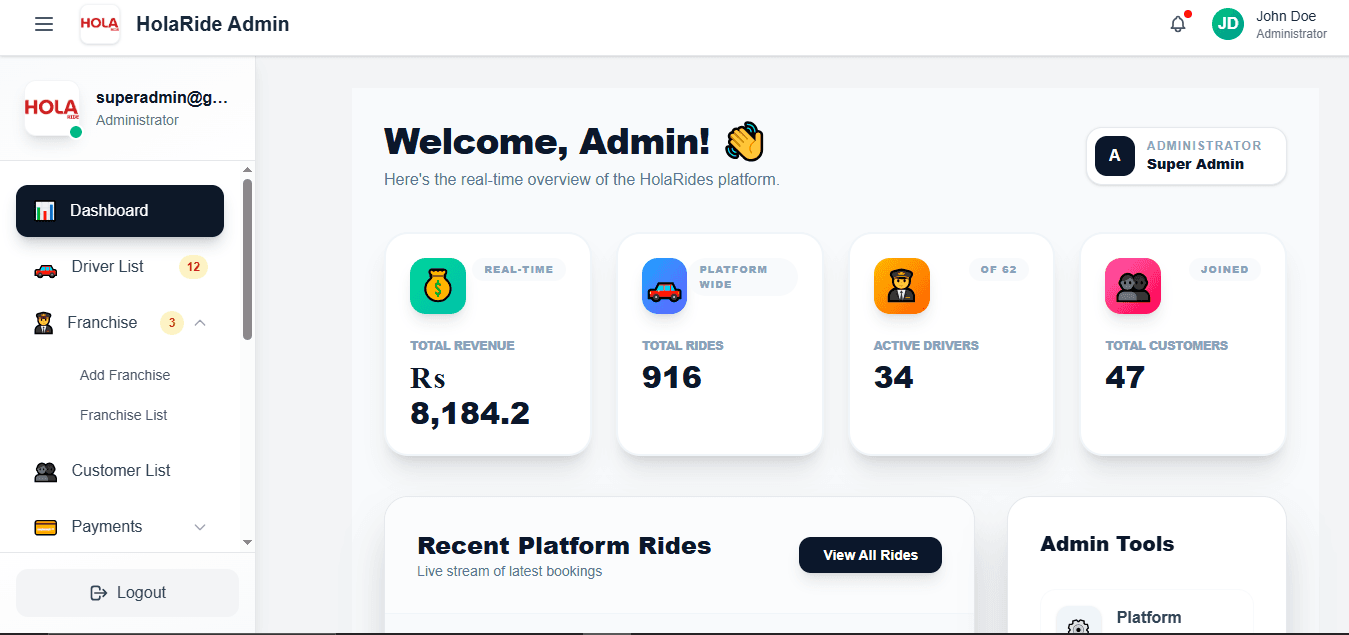Collapse the Franchise submenu chevron
Image resolution: width=1349 pixels, height=635 pixels.
(200, 323)
